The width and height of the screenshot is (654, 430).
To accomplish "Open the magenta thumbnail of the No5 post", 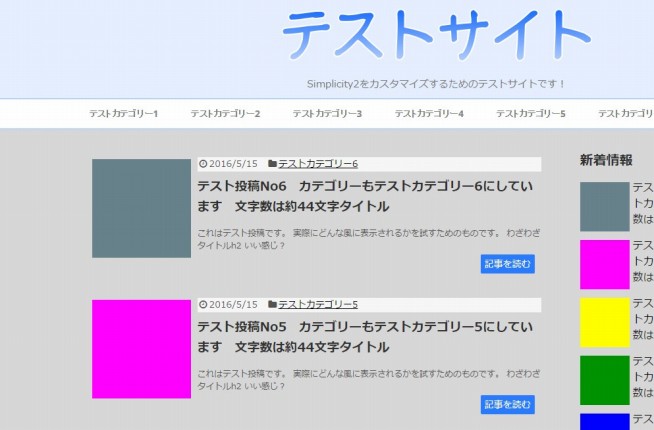I will [141, 349].
